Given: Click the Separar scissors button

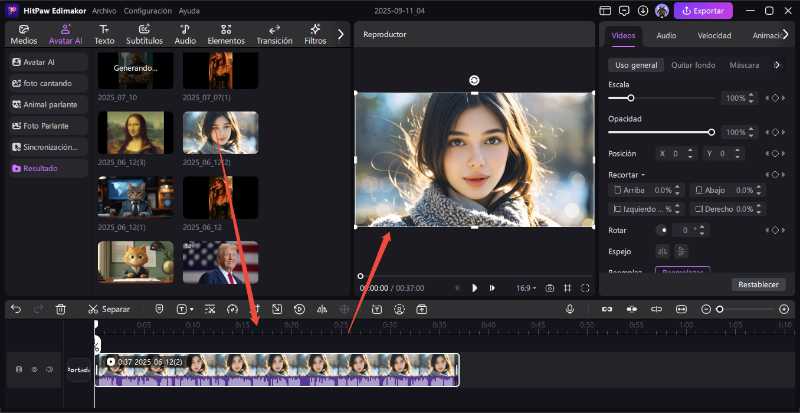Looking at the screenshot, I should click(109, 309).
